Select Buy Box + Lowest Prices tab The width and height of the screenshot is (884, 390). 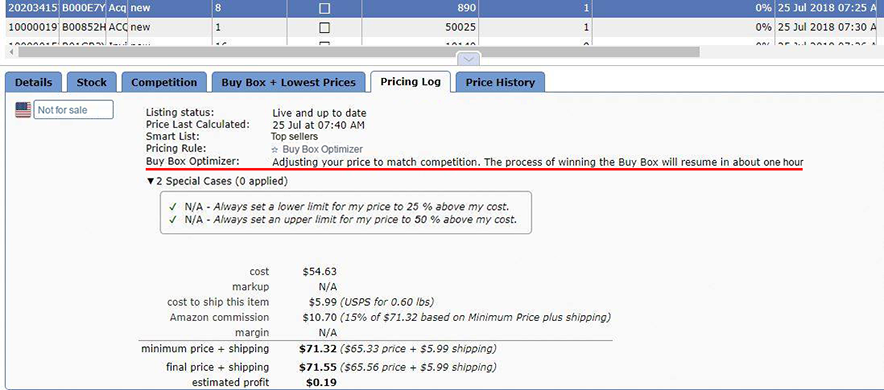point(289,82)
